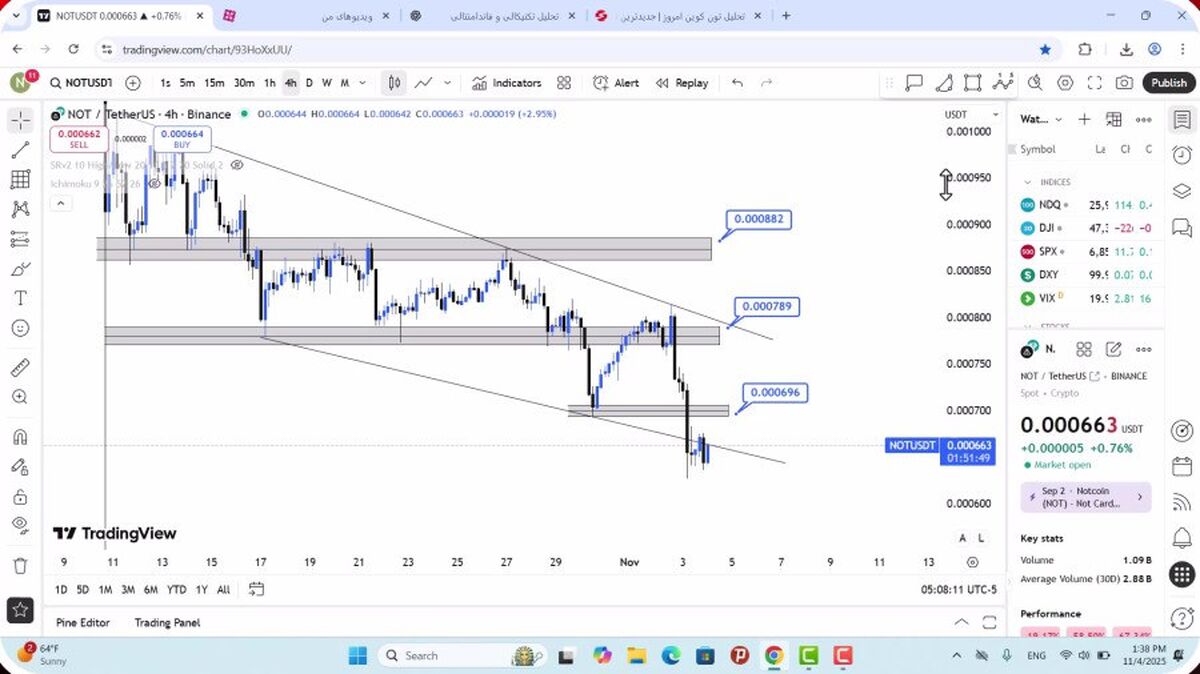Image resolution: width=1200 pixels, height=674 pixels.
Task: Switch to 15m timeframe
Action: click(x=214, y=83)
